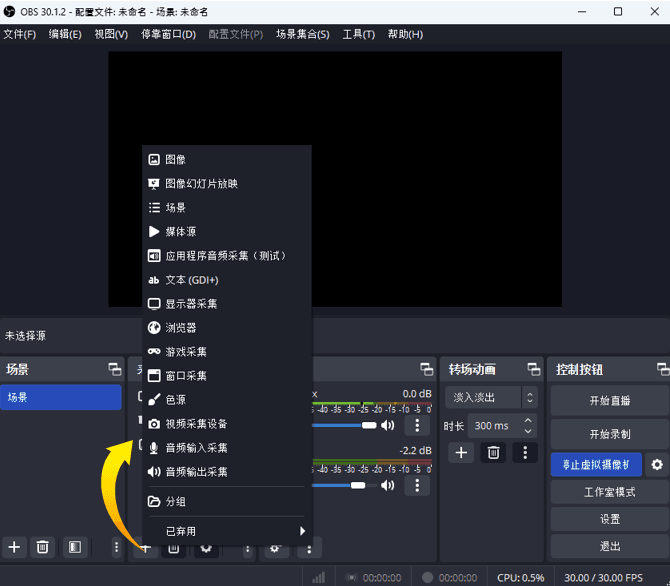Image resolution: width=670 pixels, height=586 pixels.
Task: Open virtual camera settings gear icon
Action: point(657,465)
